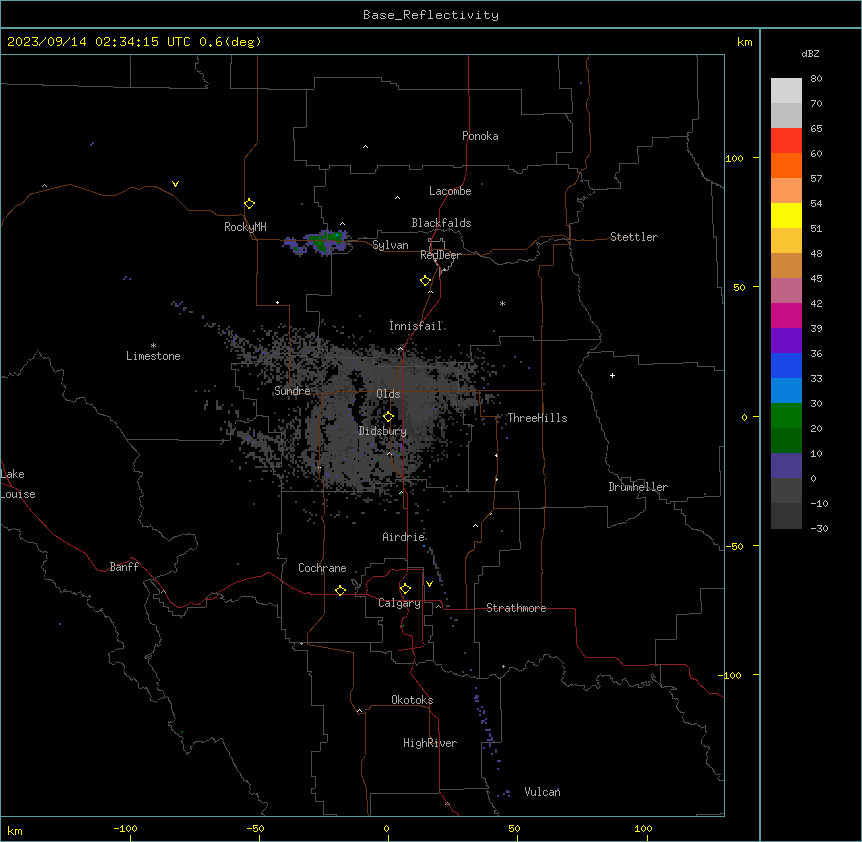Click the dBZ legend heading
The image size is (862, 842).
point(810,53)
